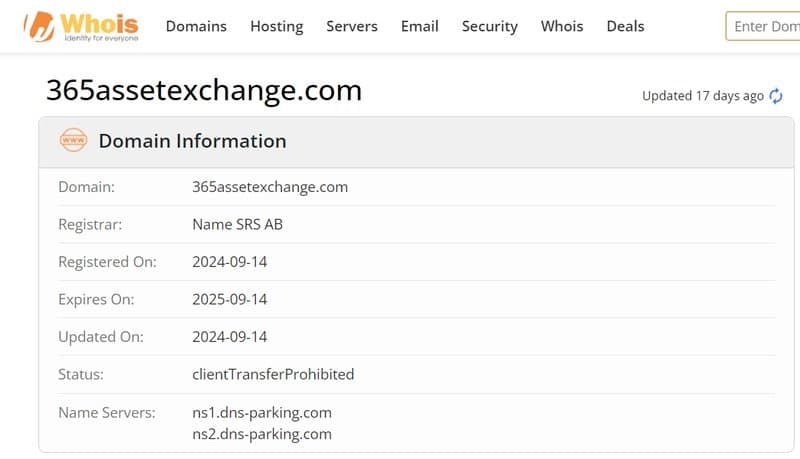The image size is (800, 459).
Task: Open the Email menu
Action: [419, 26]
